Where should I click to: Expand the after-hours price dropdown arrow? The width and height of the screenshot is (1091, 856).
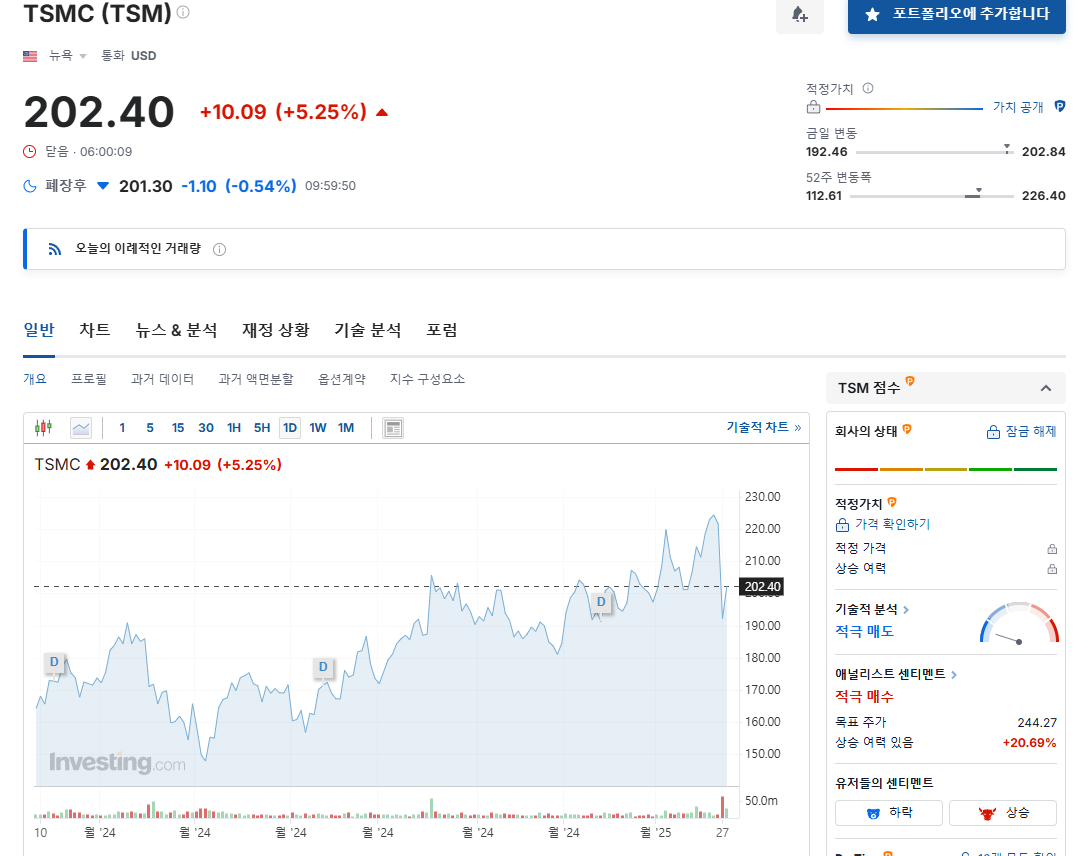click(x=102, y=185)
